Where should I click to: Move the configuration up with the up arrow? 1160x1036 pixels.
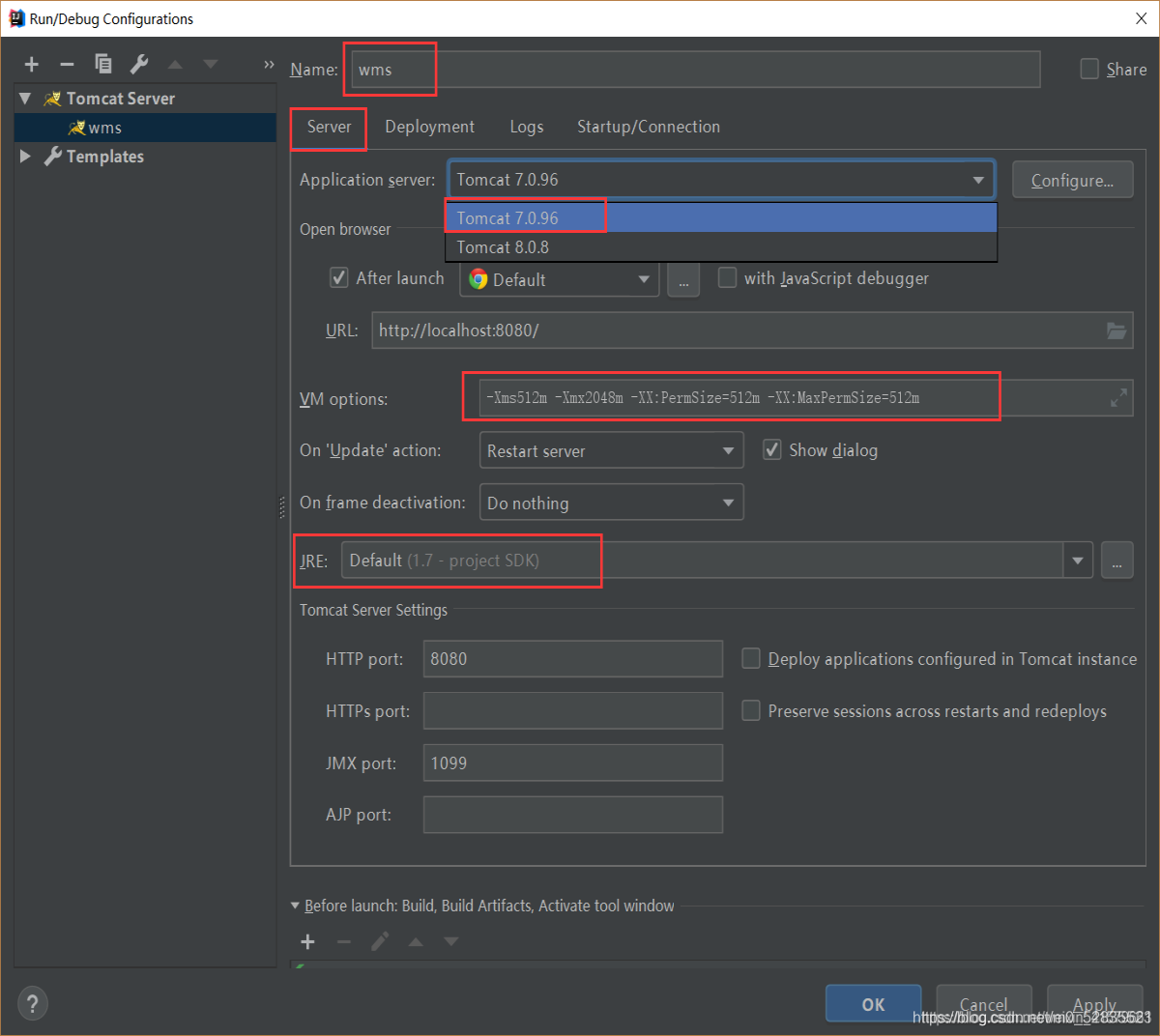click(x=175, y=65)
